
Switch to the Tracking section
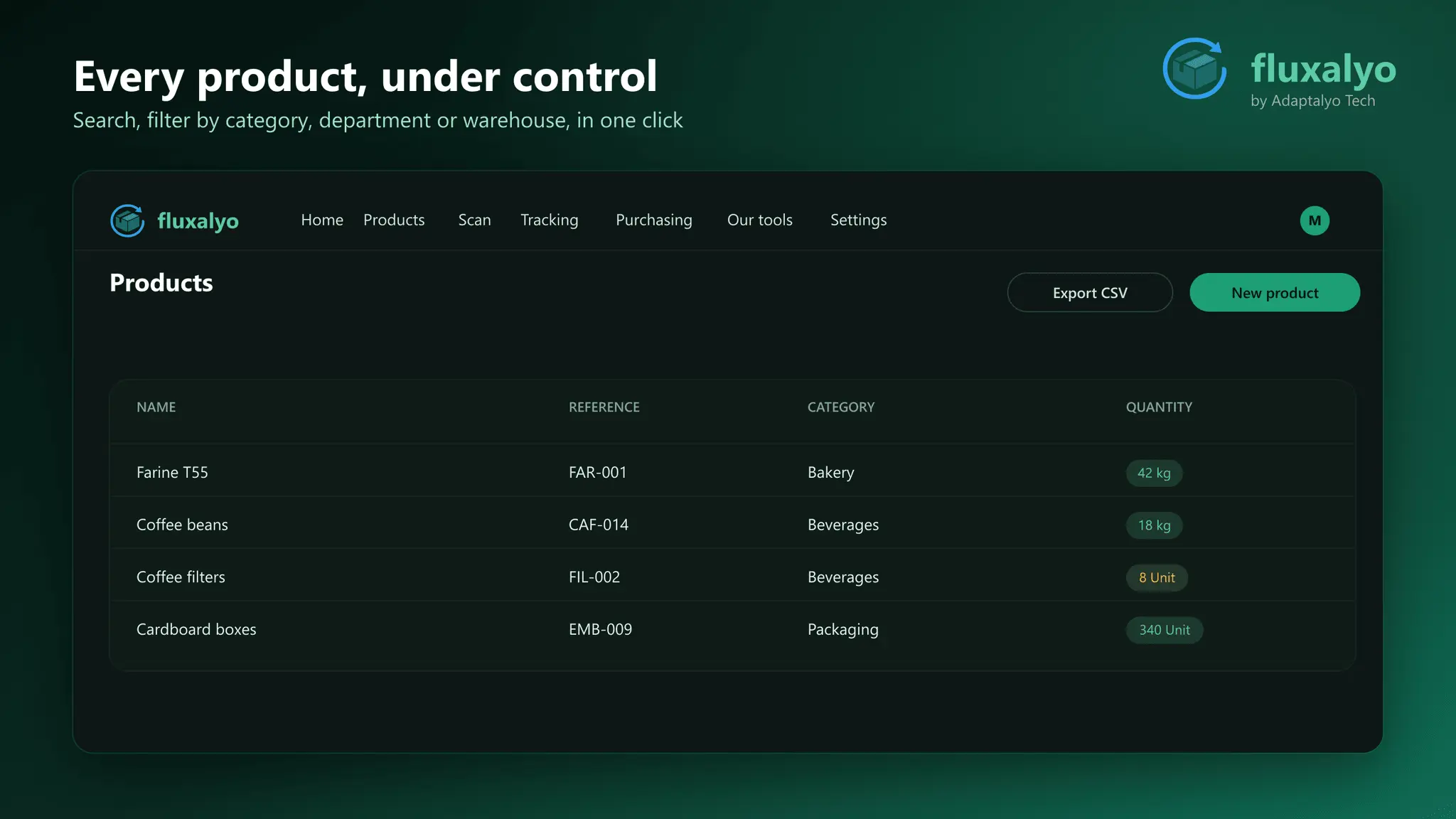point(550,220)
